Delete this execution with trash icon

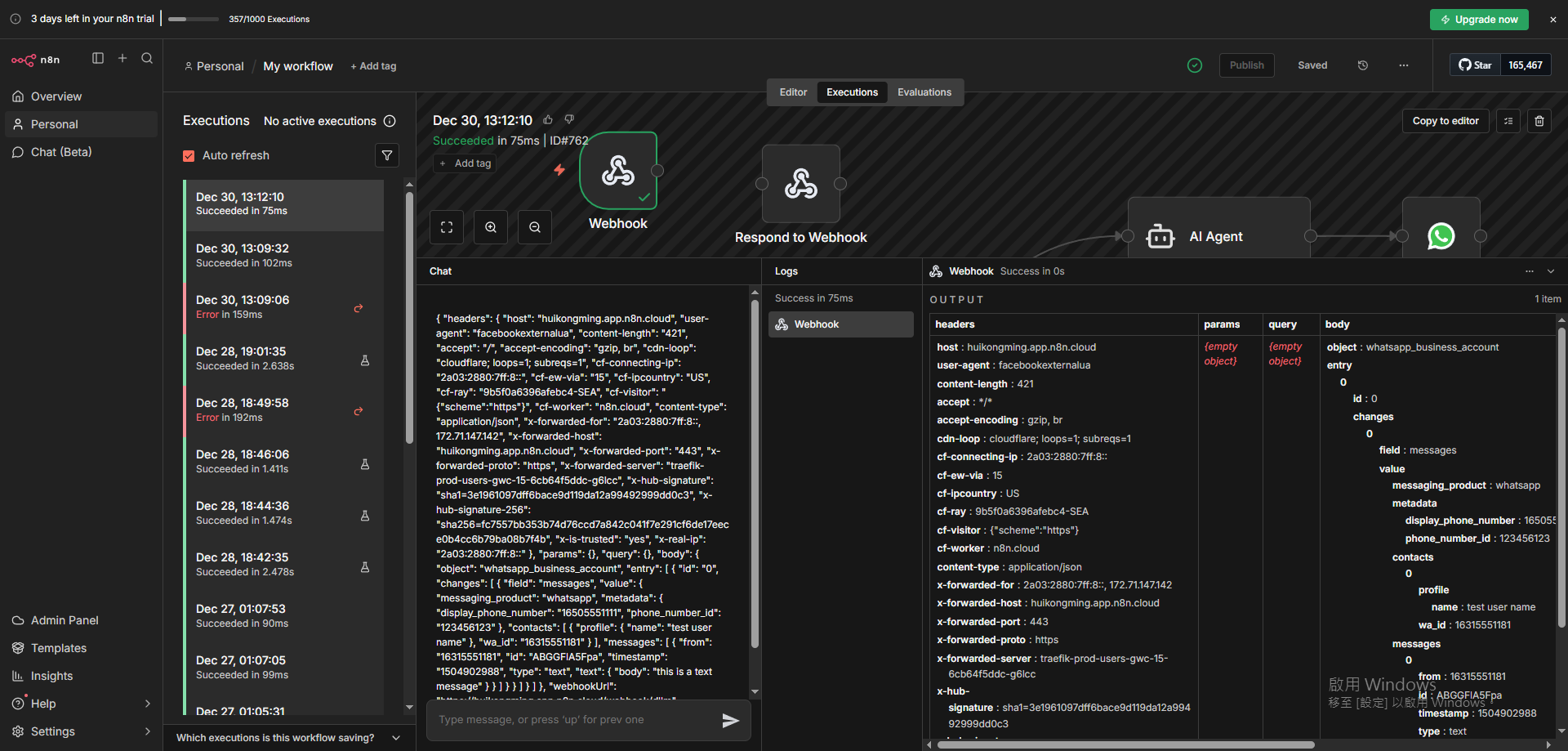tap(1539, 121)
